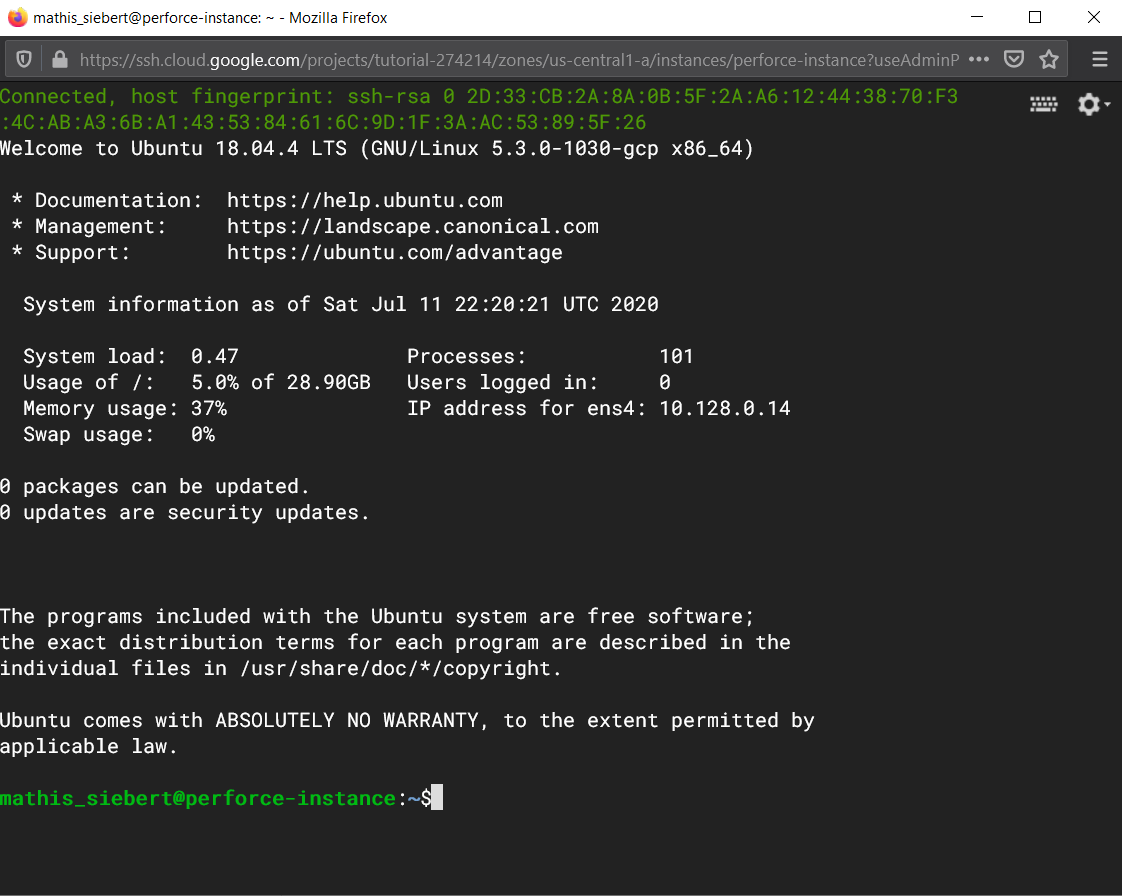Maximize the Firefox window

[1035, 17]
